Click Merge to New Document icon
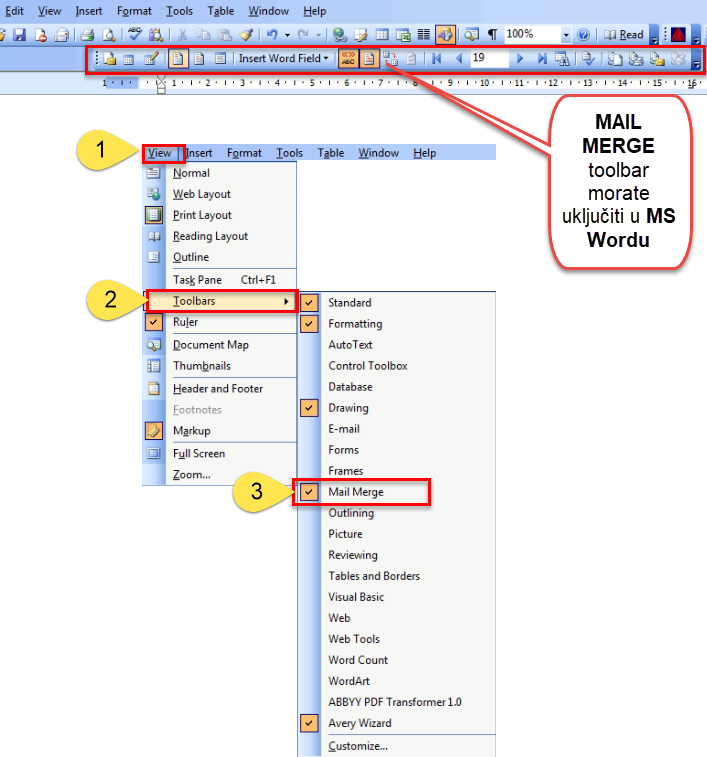 tap(615, 59)
